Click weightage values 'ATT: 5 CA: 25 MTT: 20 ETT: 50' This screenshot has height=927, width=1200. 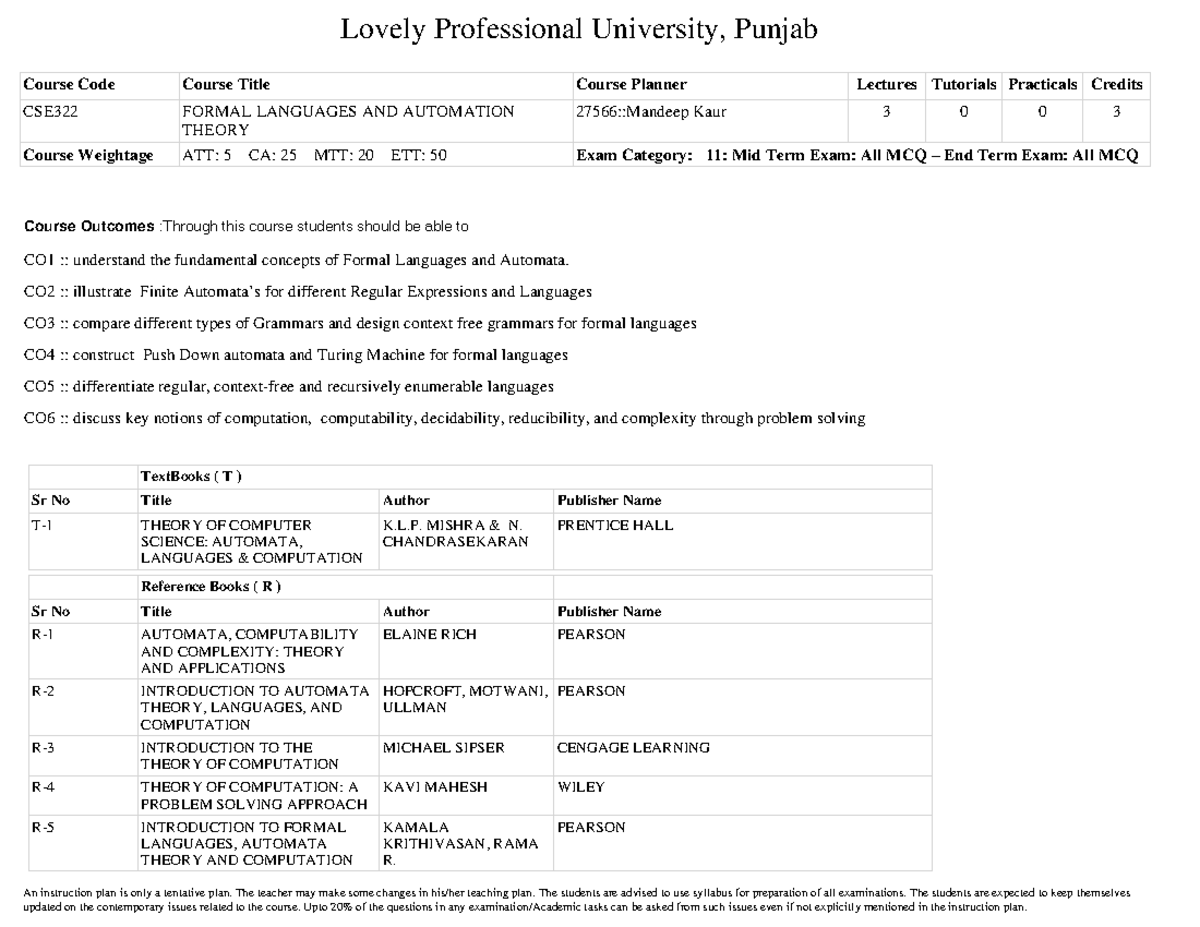pyautogui.click(x=314, y=155)
